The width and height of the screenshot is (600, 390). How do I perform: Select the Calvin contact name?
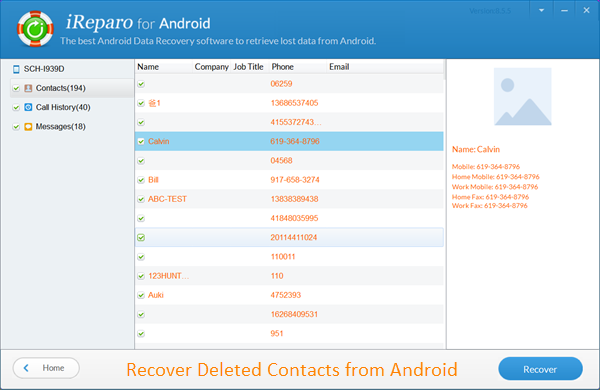(158, 142)
